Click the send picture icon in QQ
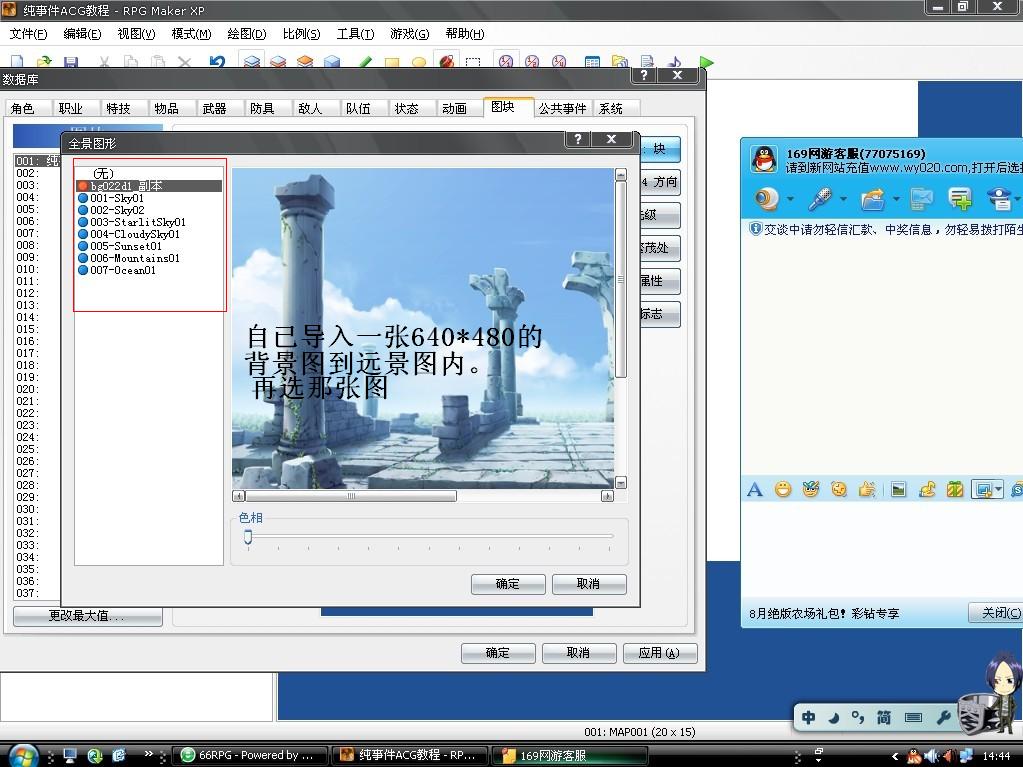1023x767 pixels. [898, 489]
